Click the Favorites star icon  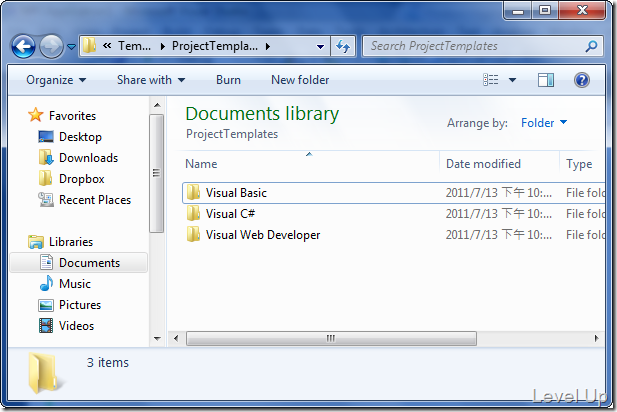coord(35,115)
